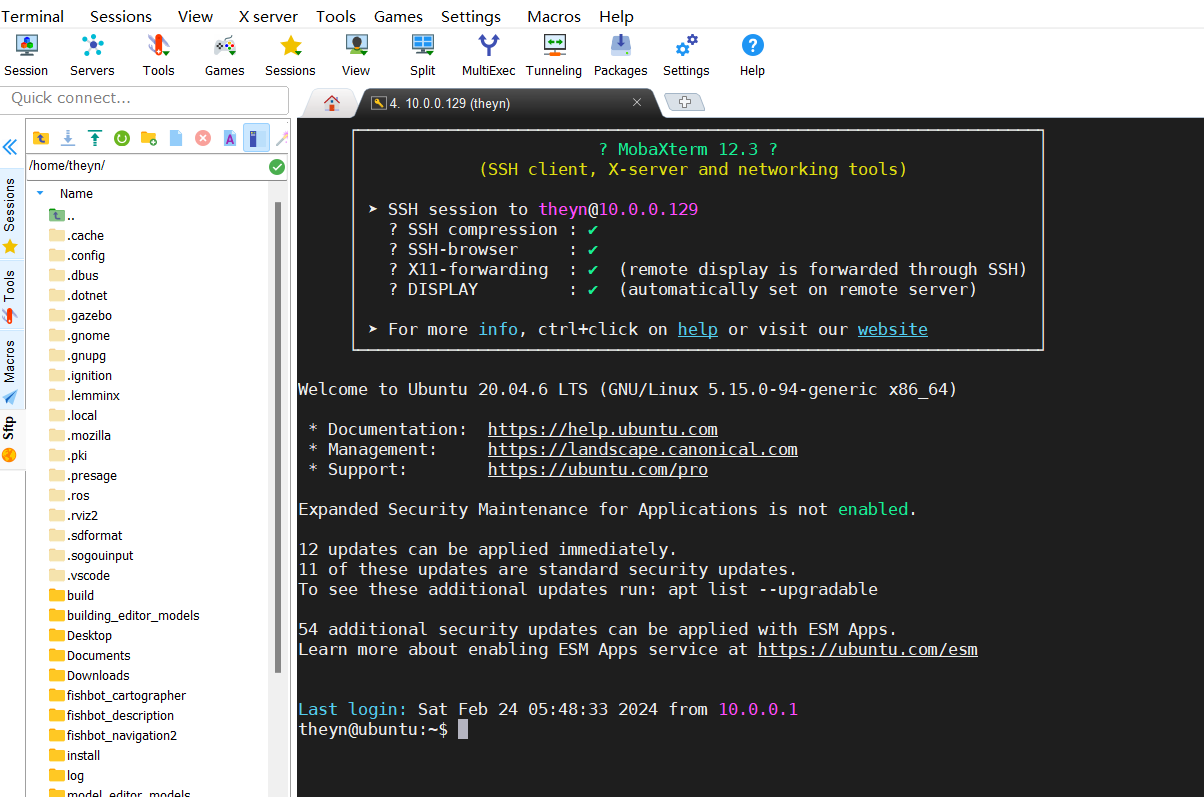The width and height of the screenshot is (1204, 797).
Task: Open the Session toolbar button
Action: pyautogui.click(x=26, y=55)
